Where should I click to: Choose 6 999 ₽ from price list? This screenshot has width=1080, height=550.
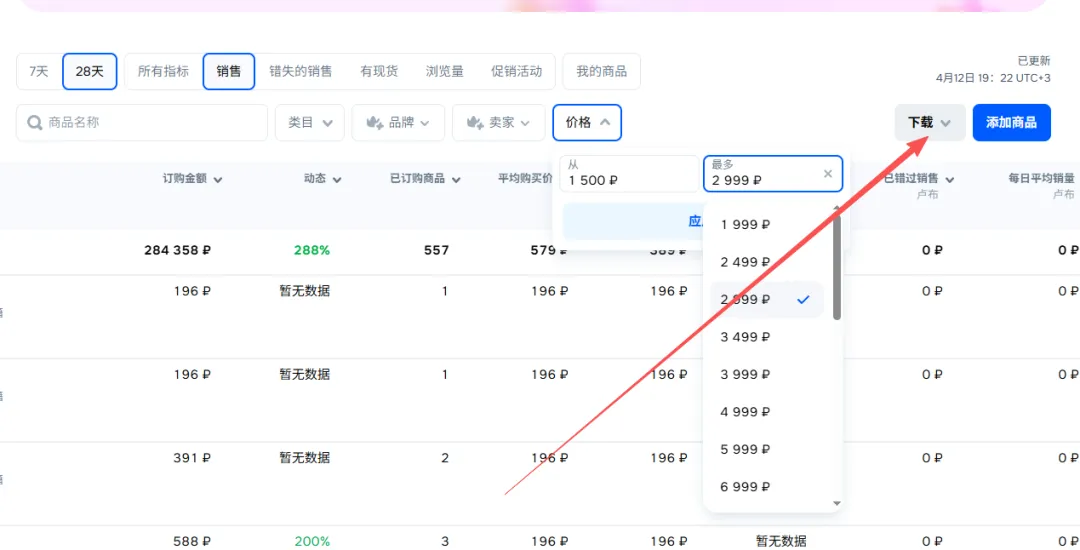(767, 487)
